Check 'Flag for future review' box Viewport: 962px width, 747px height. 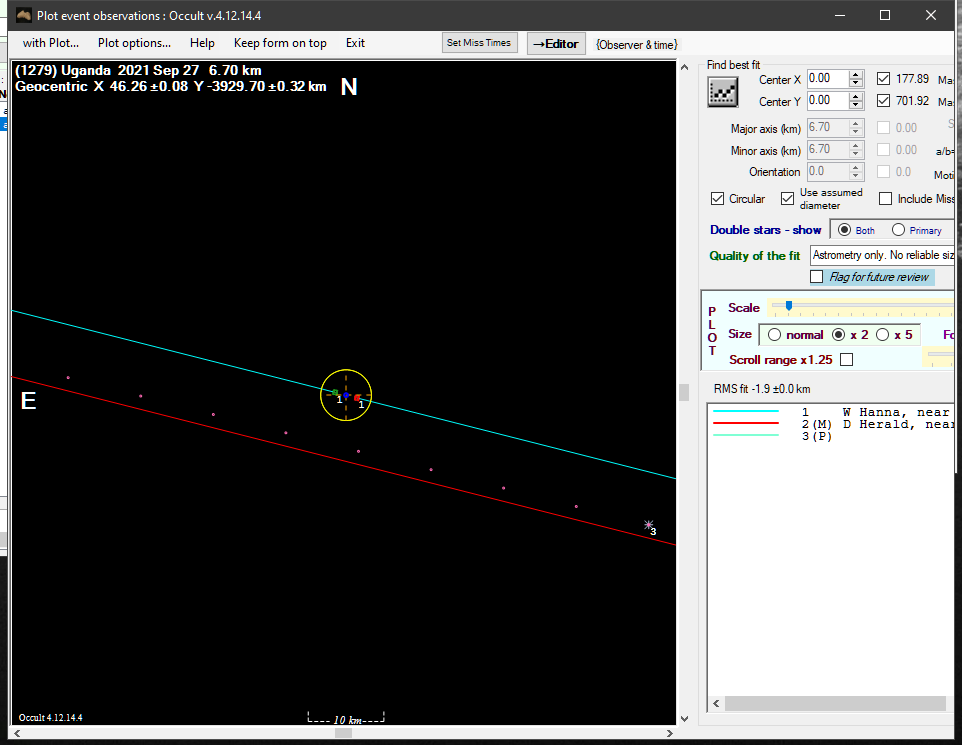click(x=817, y=277)
